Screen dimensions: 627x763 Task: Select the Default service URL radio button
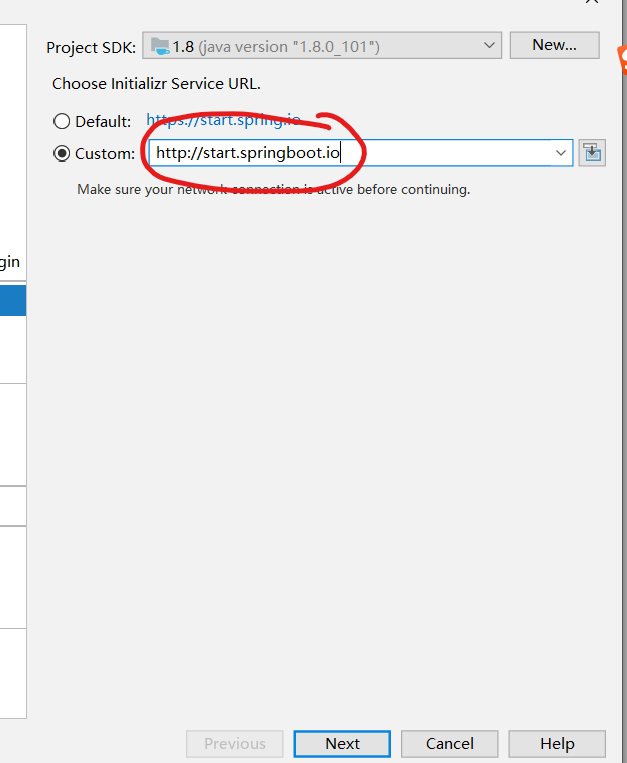[62, 121]
